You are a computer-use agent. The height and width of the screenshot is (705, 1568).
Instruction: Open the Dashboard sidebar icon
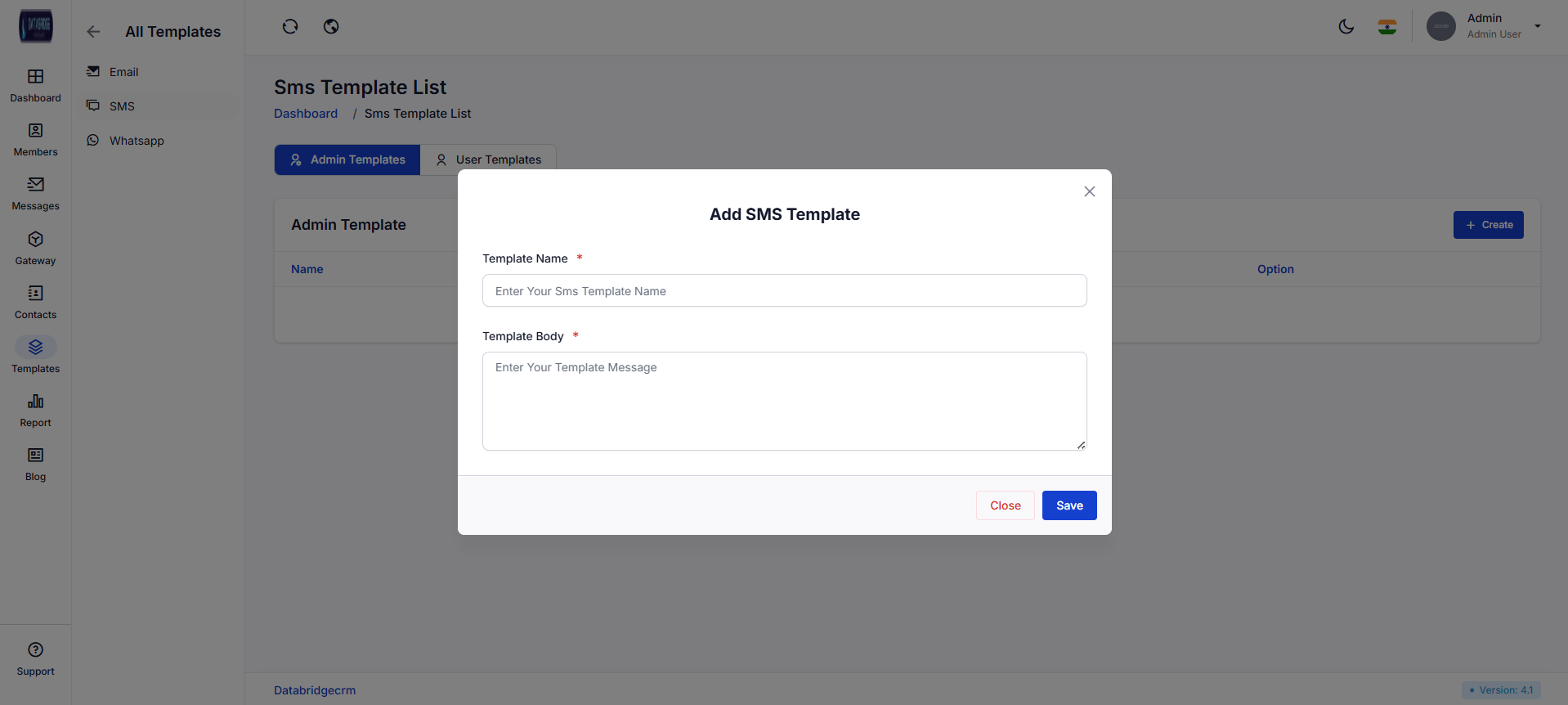(x=35, y=77)
